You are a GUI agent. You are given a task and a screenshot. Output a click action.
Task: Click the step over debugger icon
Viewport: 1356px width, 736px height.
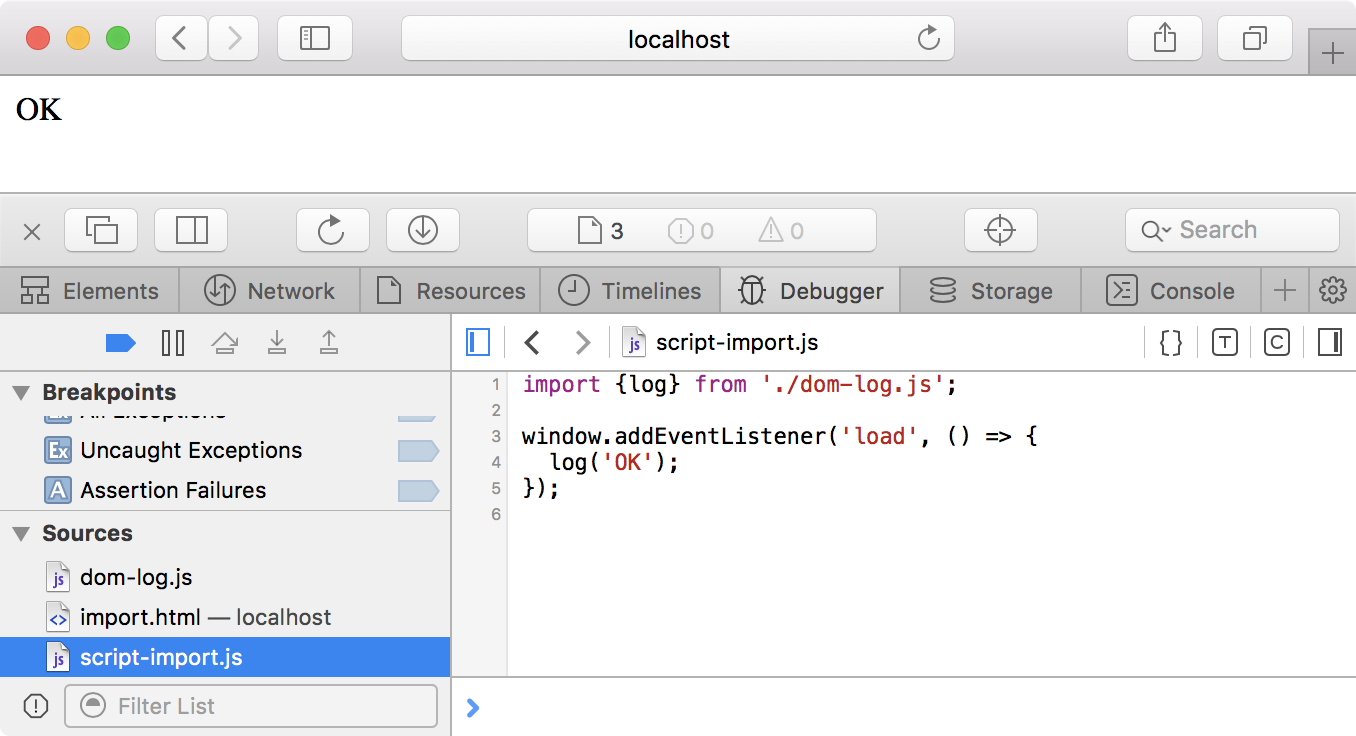coord(225,344)
